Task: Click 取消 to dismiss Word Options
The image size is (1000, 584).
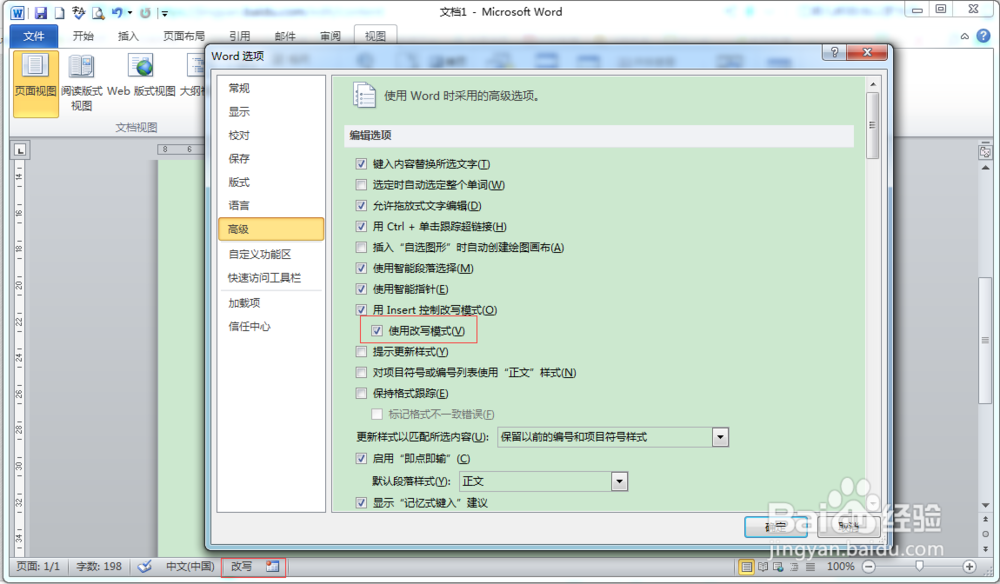Action: click(x=850, y=528)
